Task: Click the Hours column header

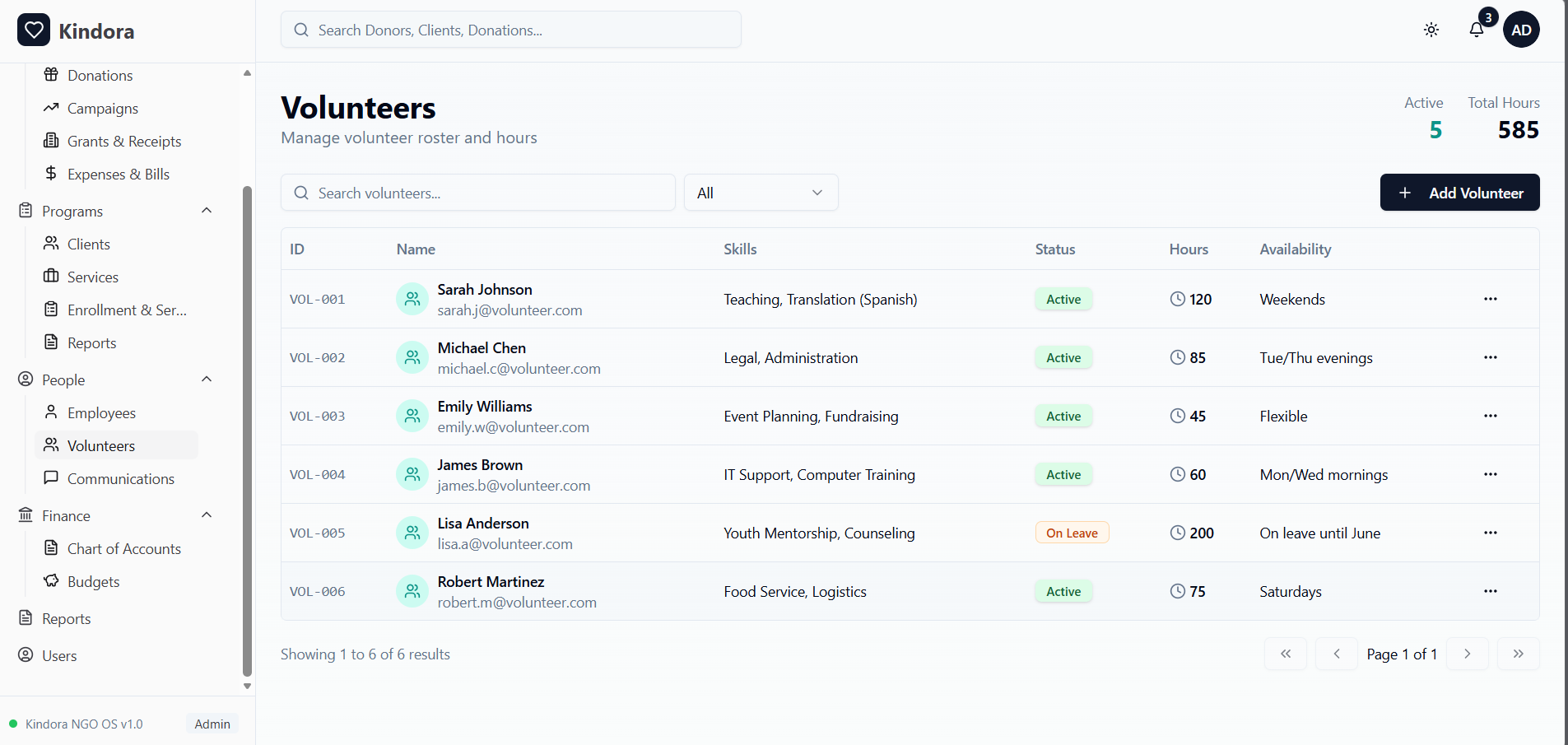Action: (x=1189, y=249)
